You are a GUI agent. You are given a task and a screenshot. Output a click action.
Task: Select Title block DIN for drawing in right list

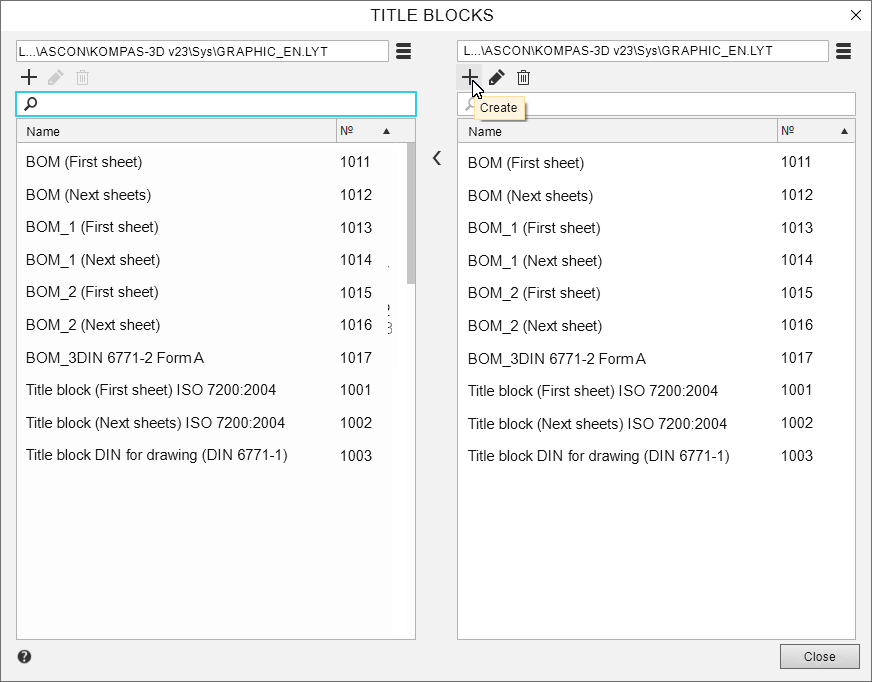pos(598,456)
